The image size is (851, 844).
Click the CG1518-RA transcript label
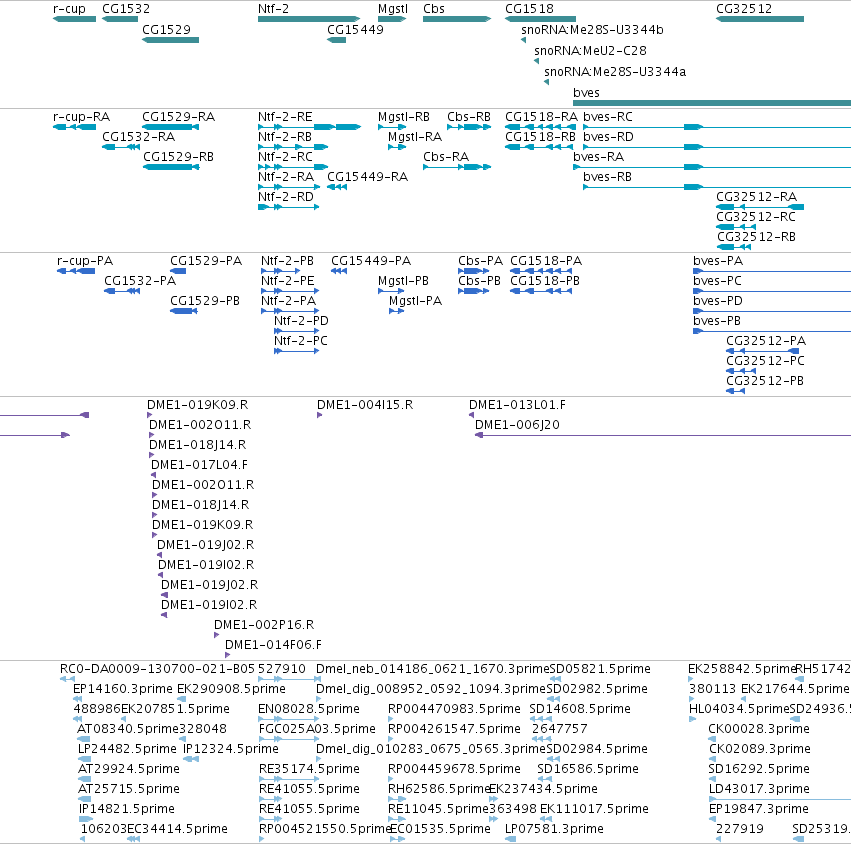[542, 117]
